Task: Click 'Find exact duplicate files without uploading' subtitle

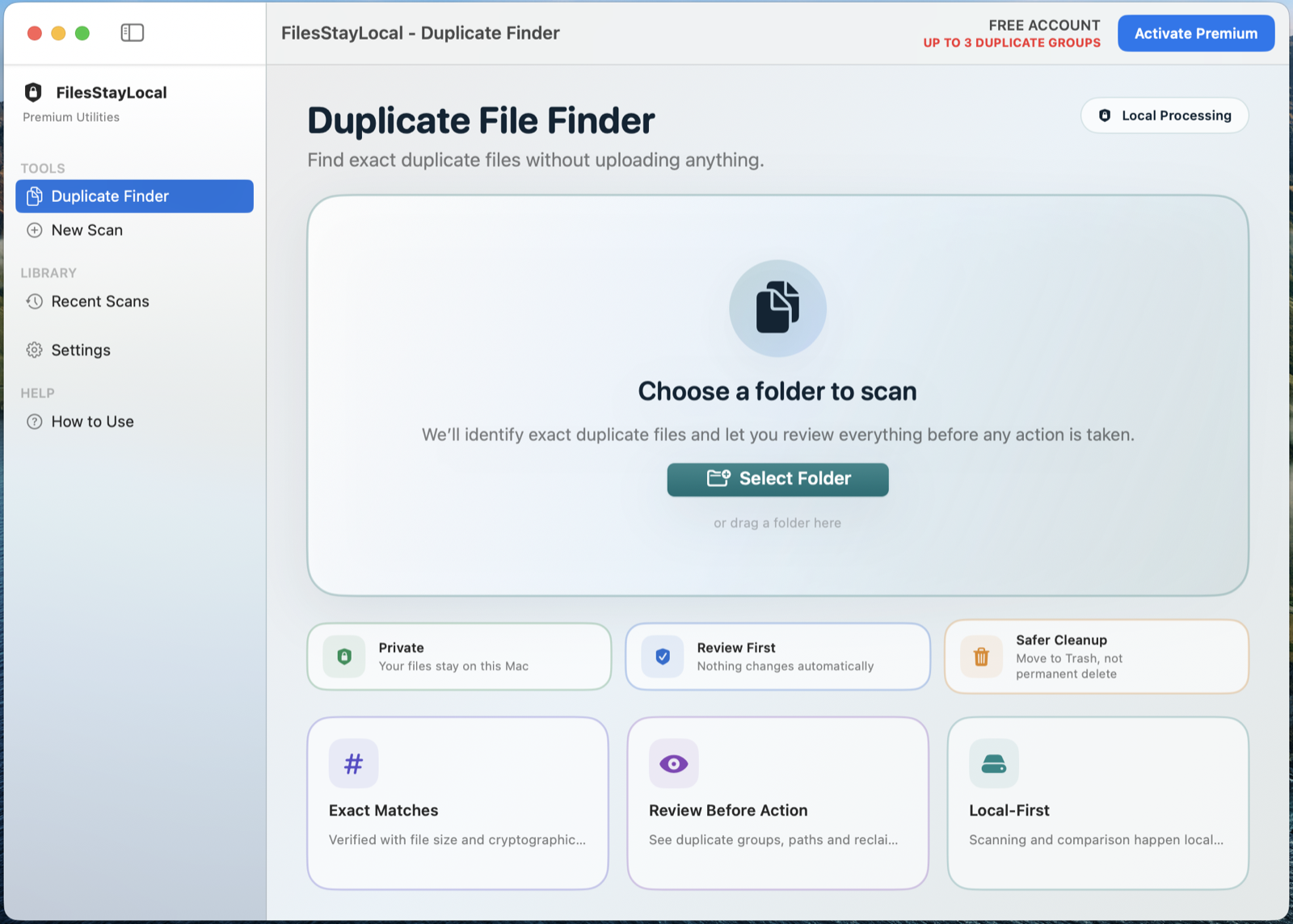Action: click(x=536, y=160)
